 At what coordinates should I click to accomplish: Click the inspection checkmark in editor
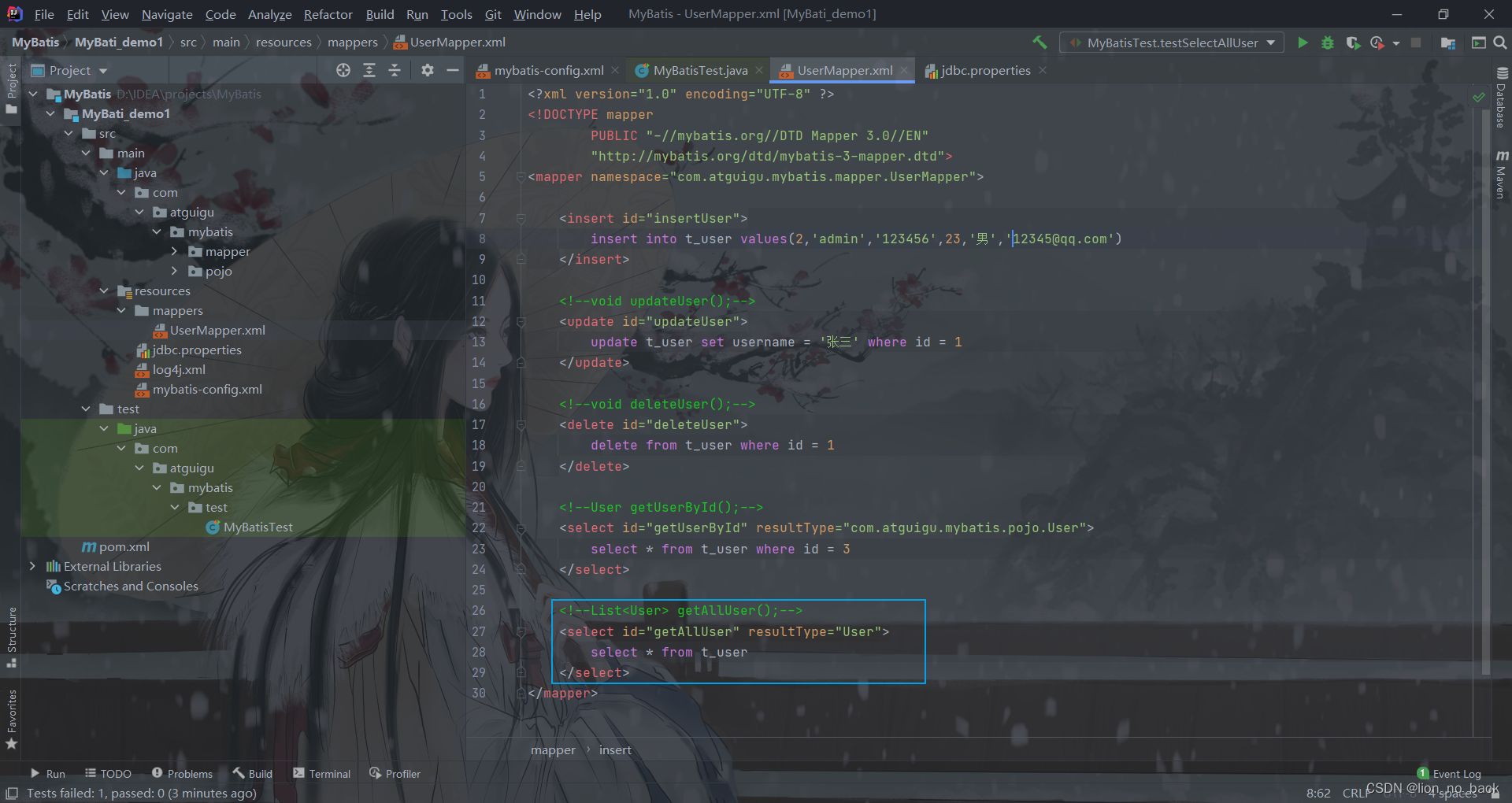tap(1479, 97)
